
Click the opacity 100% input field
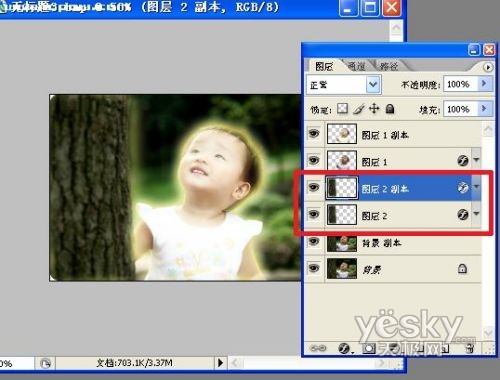tap(461, 84)
